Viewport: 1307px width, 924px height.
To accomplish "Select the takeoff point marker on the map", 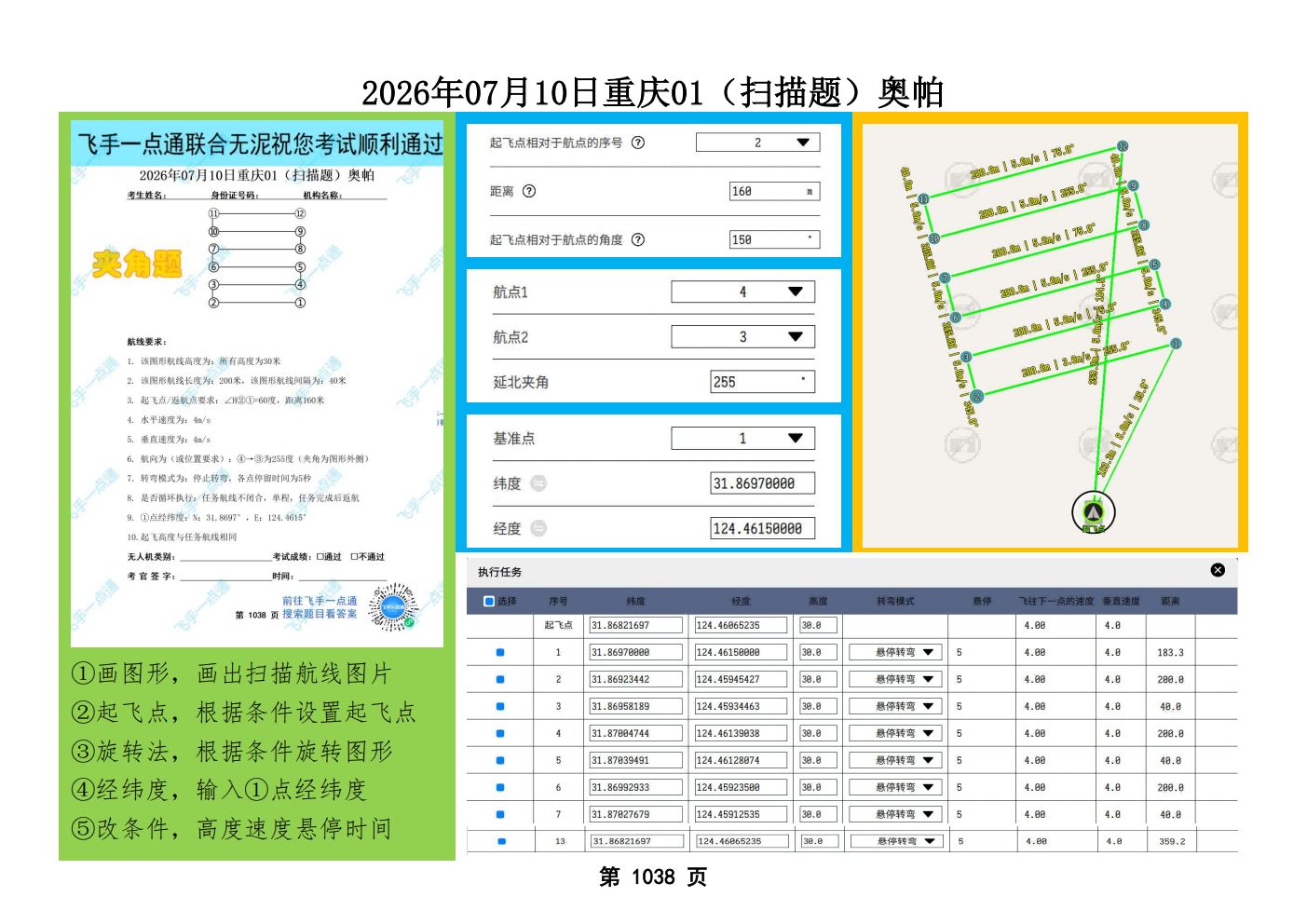I will 1093,511.
